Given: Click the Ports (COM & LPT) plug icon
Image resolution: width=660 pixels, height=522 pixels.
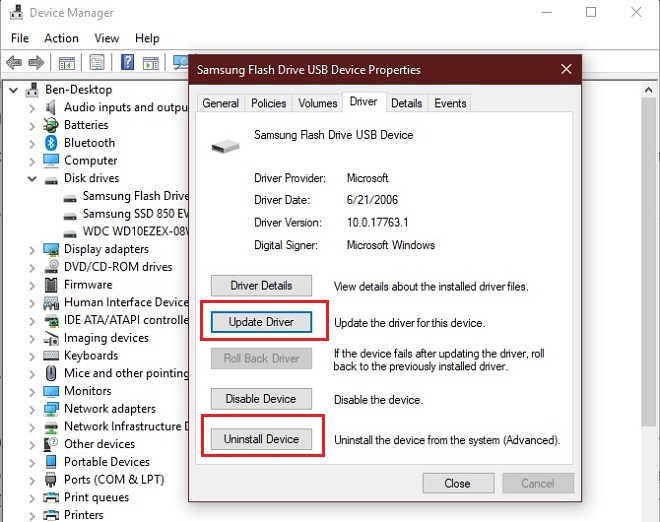Looking at the screenshot, I should [x=51, y=479].
